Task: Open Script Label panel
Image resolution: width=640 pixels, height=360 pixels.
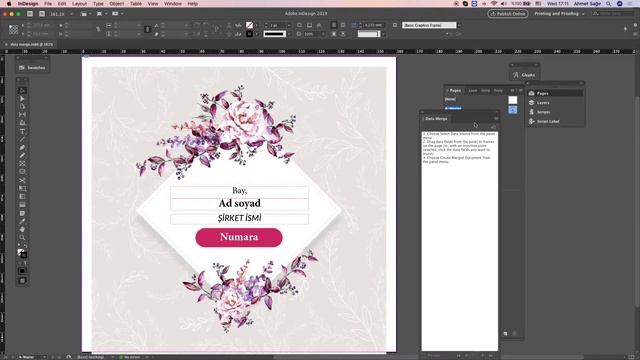Action: (555, 121)
